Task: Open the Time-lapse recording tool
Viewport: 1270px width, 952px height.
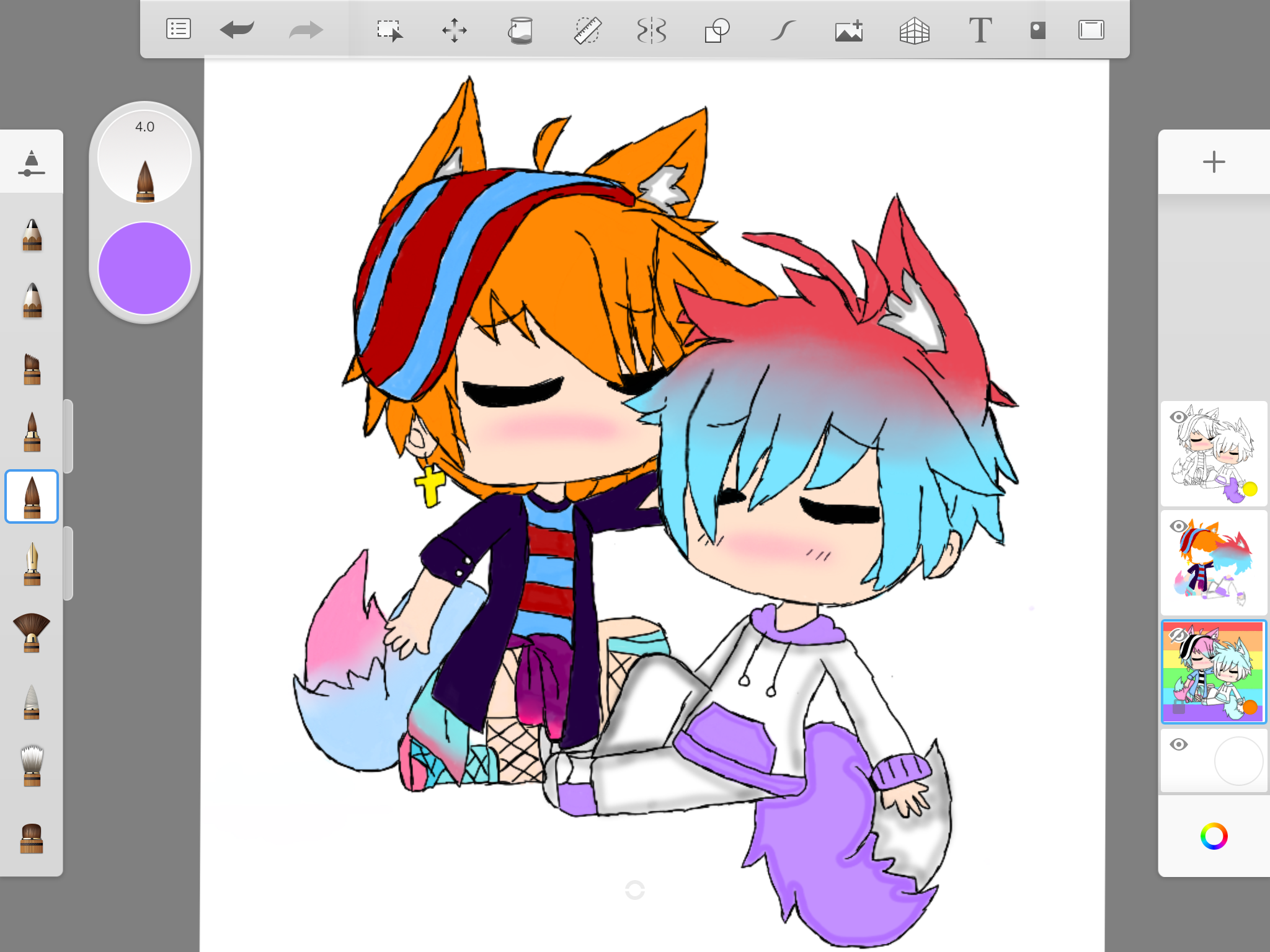Action: click(1037, 30)
